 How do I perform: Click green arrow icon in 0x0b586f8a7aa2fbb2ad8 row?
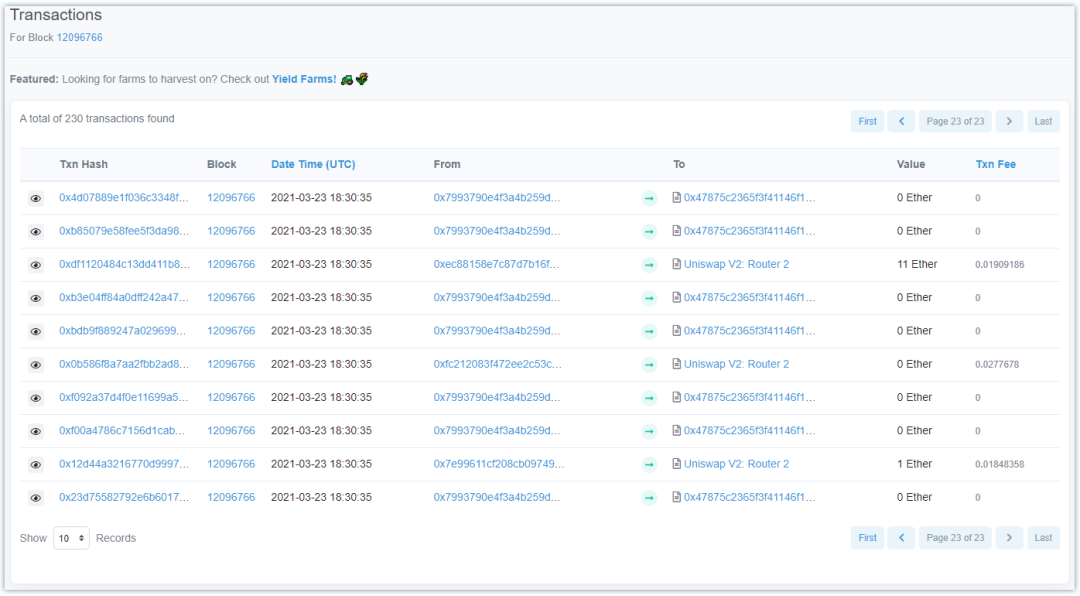point(649,364)
